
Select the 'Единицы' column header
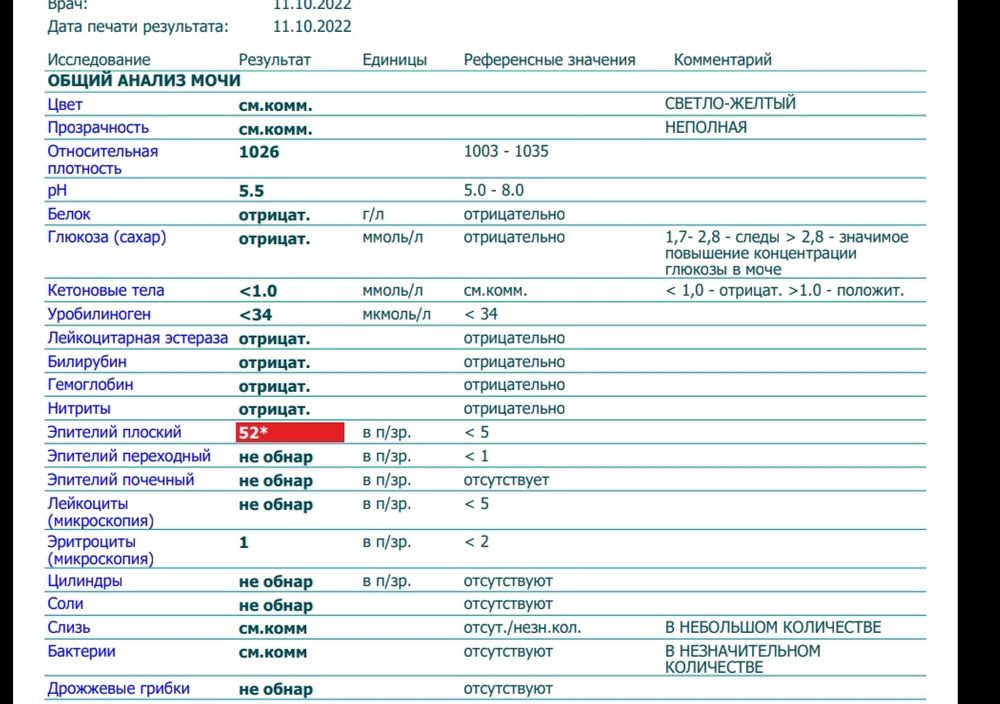(x=395, y=60)
